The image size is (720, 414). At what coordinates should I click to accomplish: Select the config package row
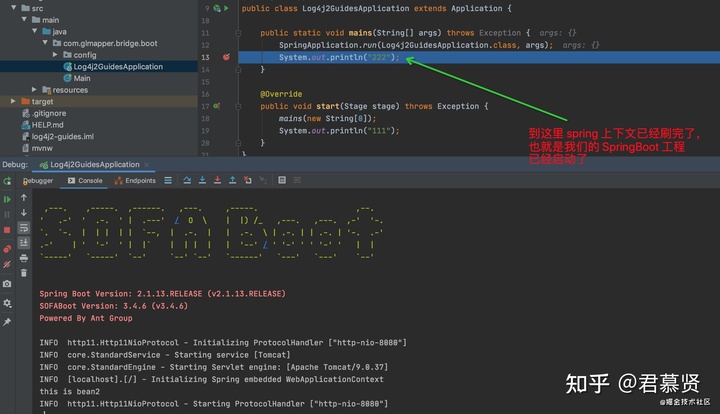pos(99,55)
